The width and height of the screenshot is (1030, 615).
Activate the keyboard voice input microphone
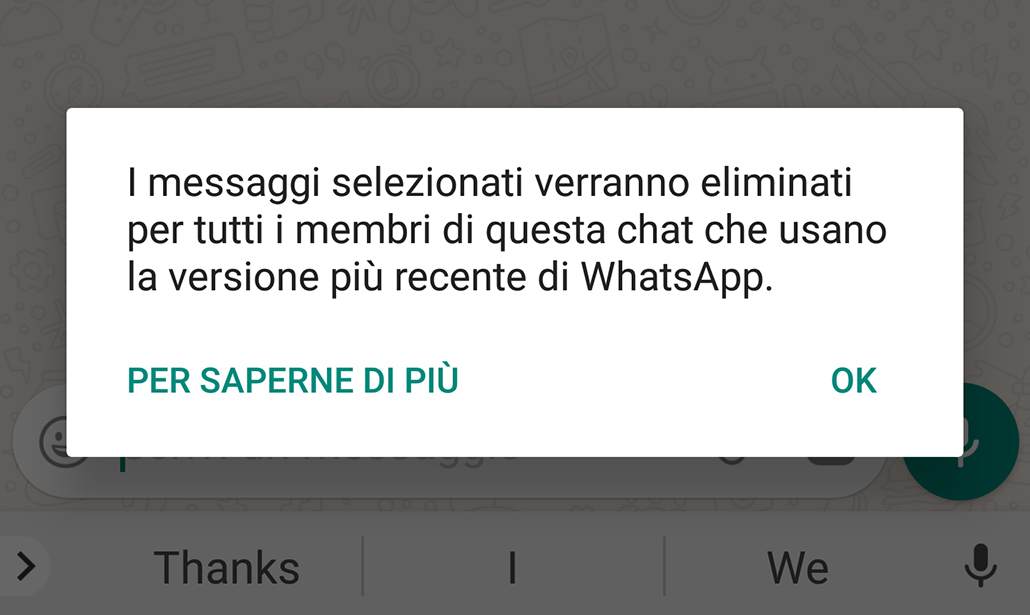[x=980, y=566]
